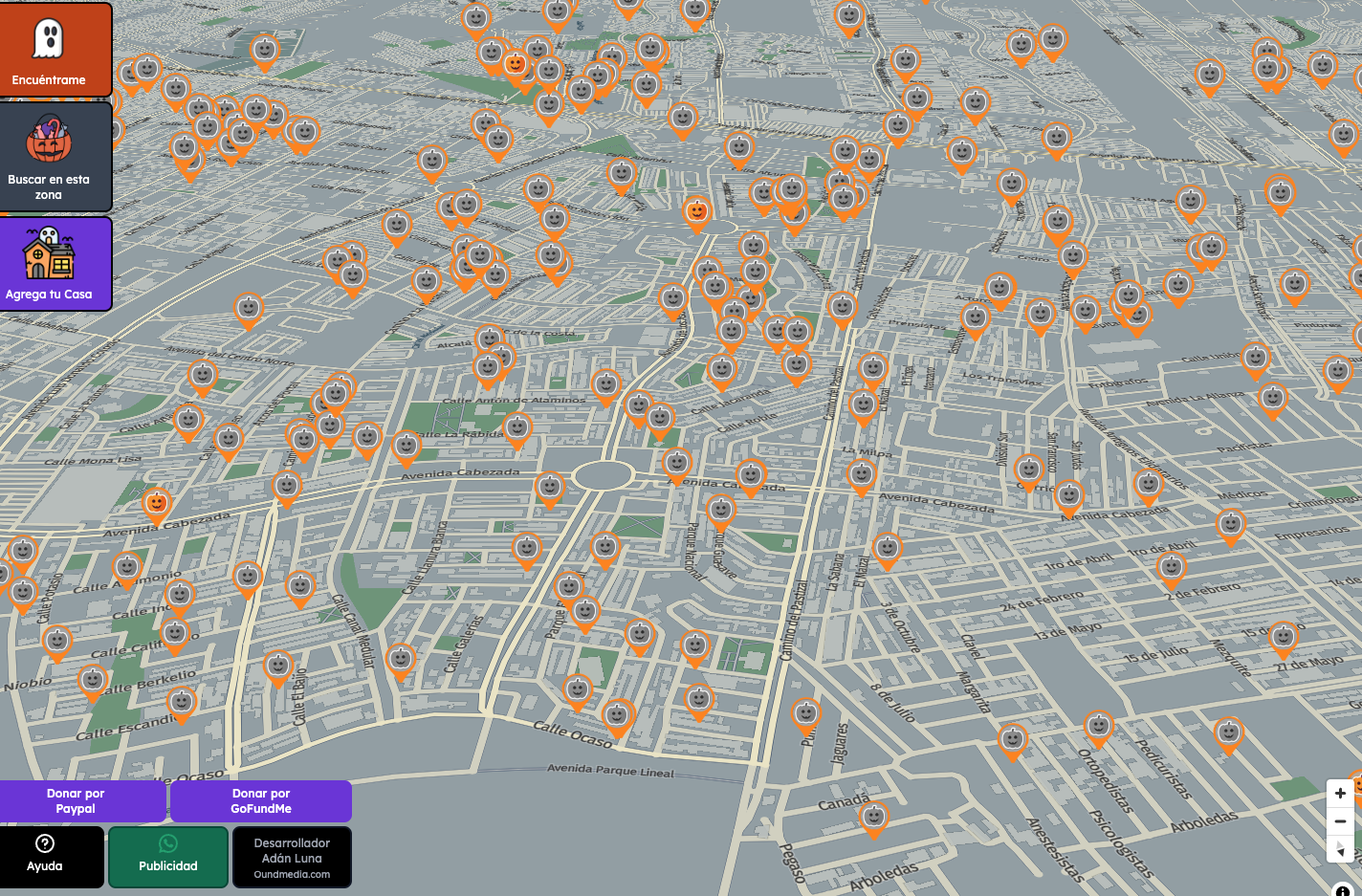Open the map attribution info icon

coord(1344,889)
